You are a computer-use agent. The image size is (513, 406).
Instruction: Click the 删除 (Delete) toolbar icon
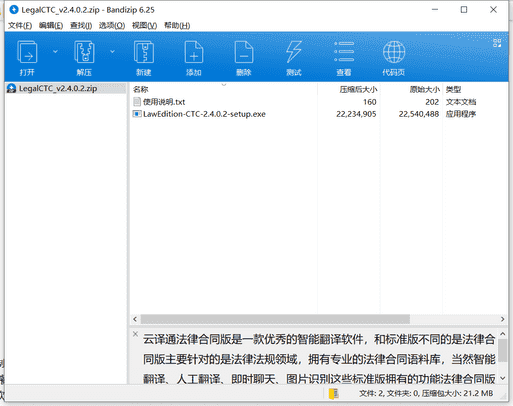coord(244,52)
